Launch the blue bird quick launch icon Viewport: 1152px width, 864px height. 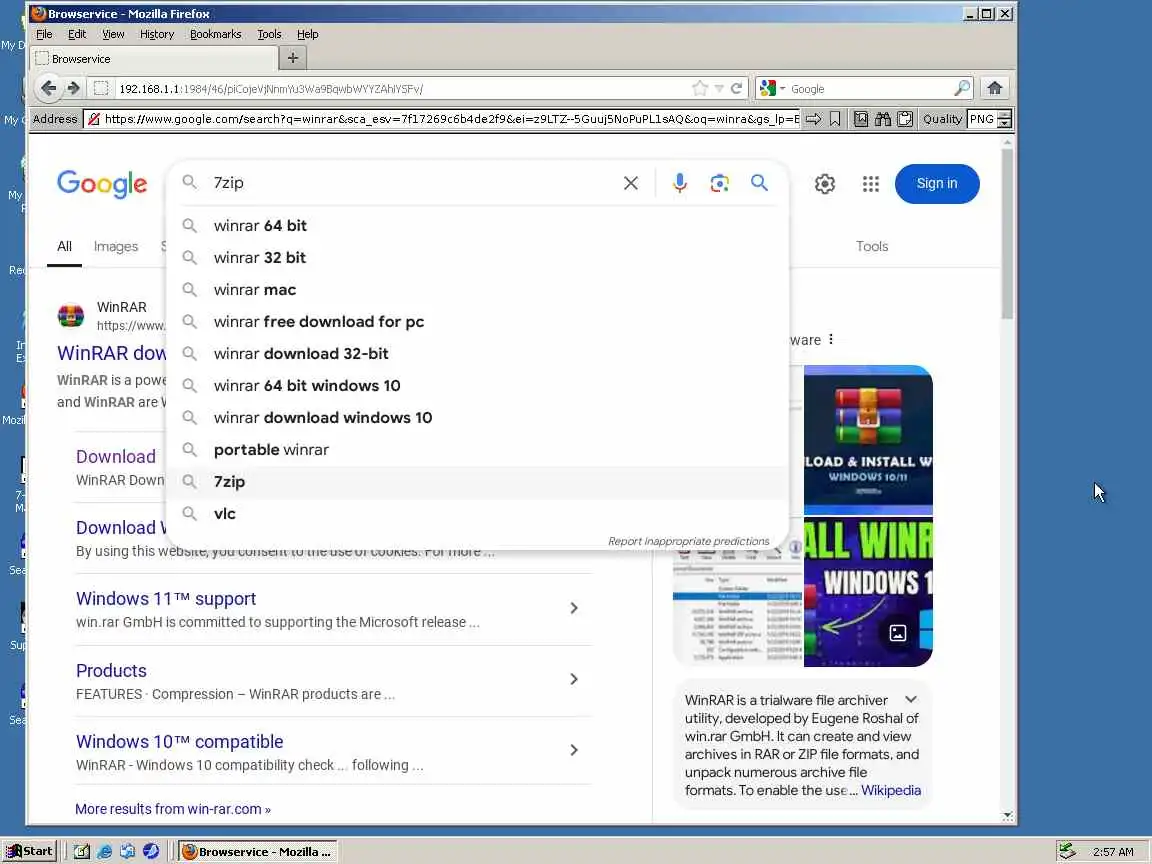tap(151, 852)
